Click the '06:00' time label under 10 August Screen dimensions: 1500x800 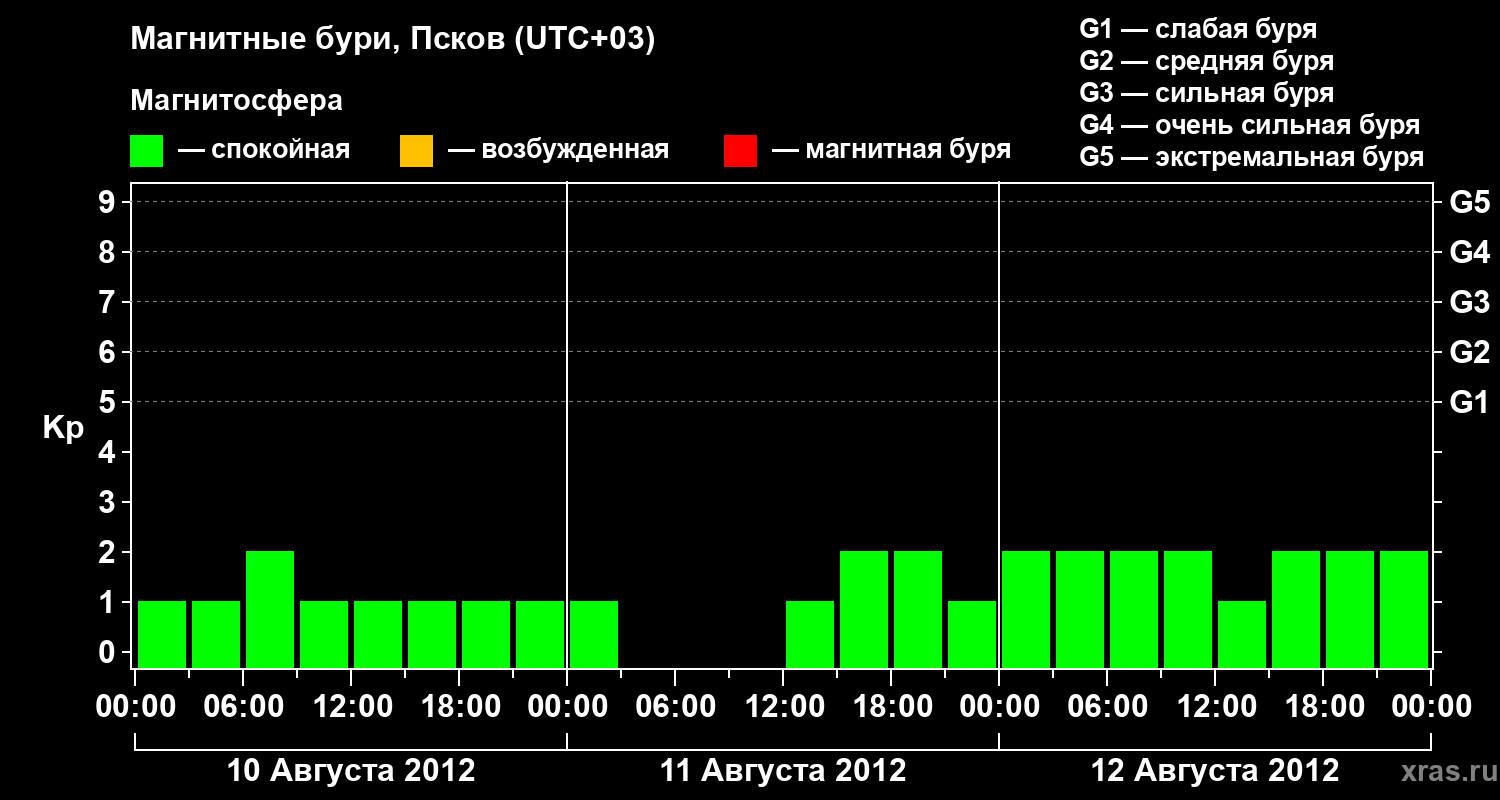coord(245,707)
